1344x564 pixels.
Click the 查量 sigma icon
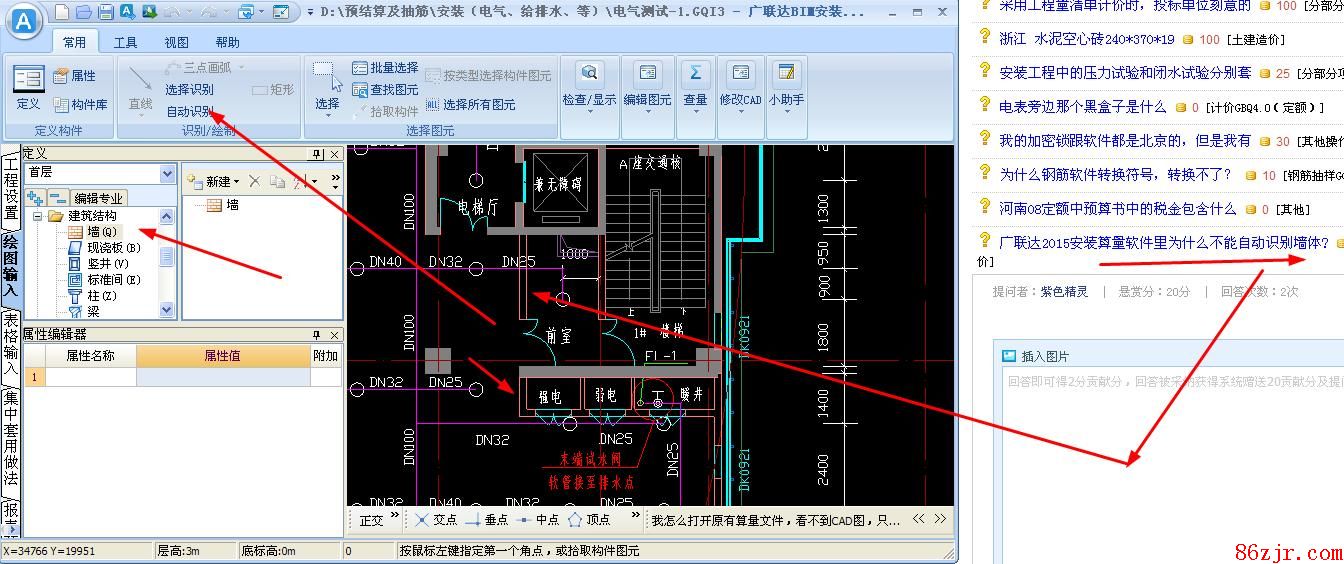point(695,85)
